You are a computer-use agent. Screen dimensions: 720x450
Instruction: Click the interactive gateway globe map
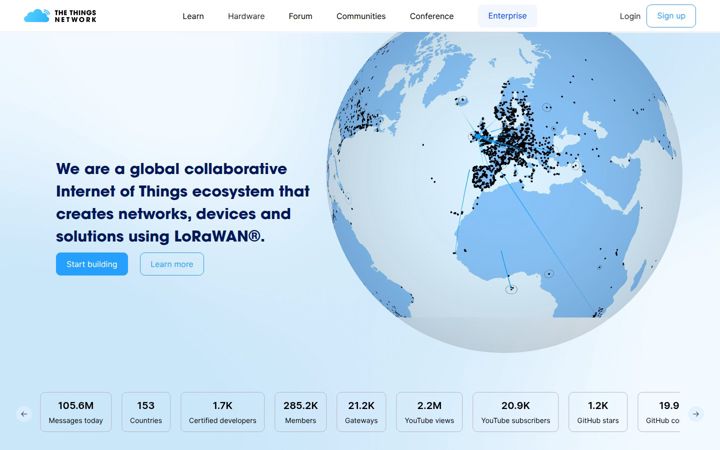point(504,191)
